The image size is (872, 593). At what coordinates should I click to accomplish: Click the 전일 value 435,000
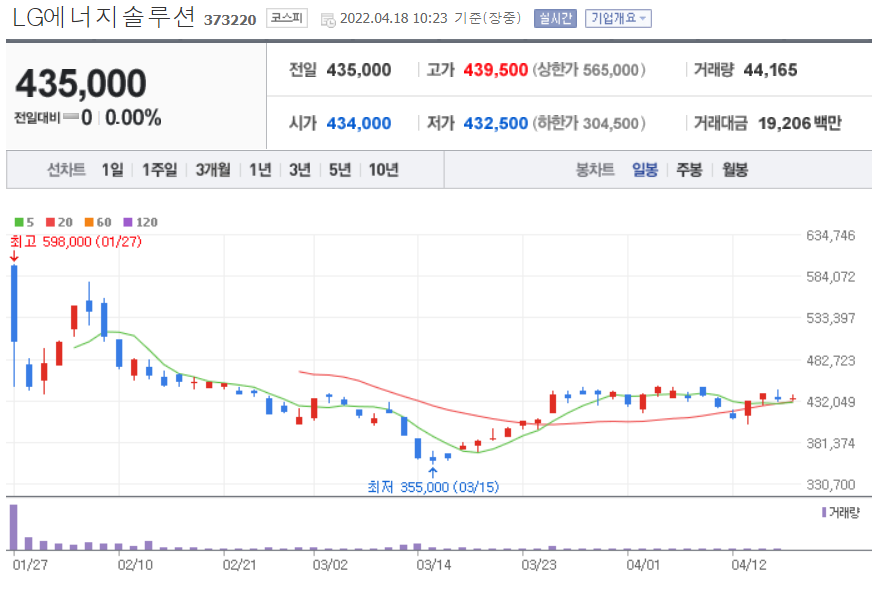pyautogui.click(x=359, y=70)
